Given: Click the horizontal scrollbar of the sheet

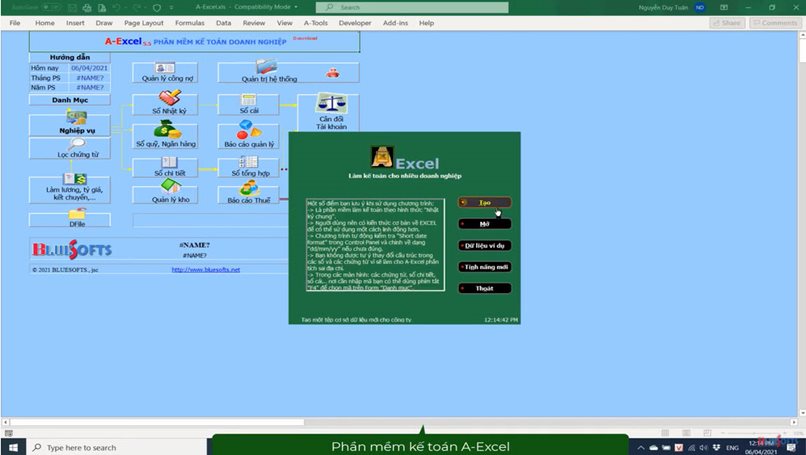Looking at the screenshot, I should 157,422.
